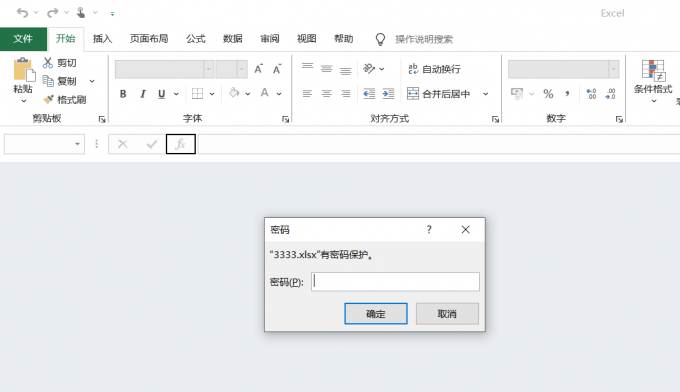Click the 操作说明搜索 search box
680x392 pixels.
tap(424, 39)
